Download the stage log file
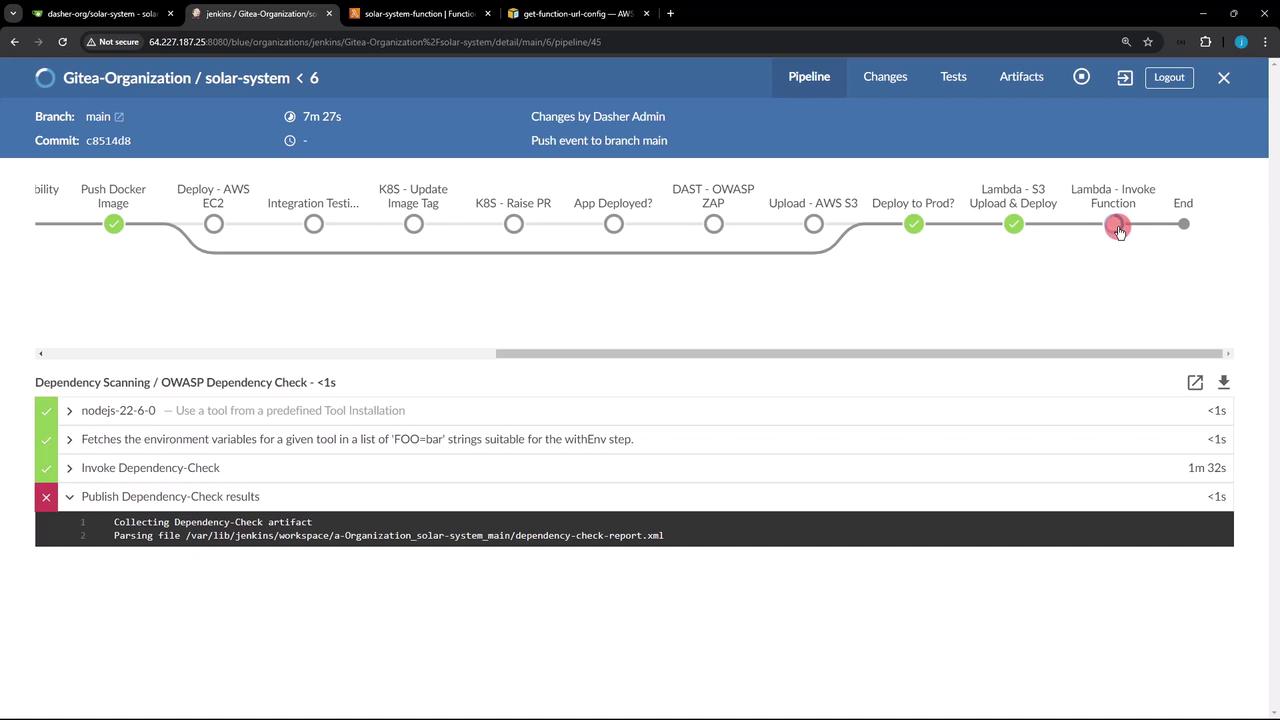The height and width of the screenshot is (720, 1280). point(1224,382)
